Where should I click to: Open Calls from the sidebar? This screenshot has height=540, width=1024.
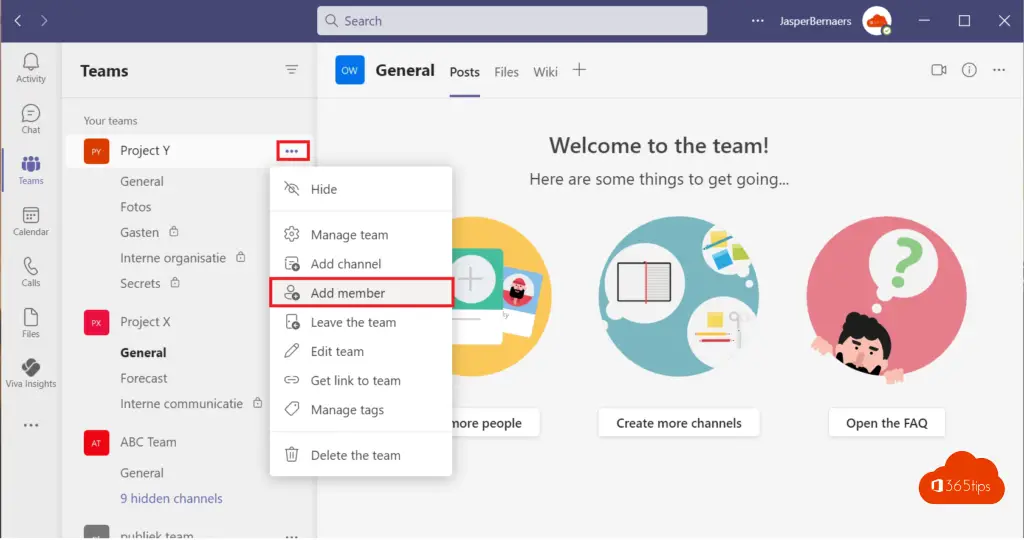pyautogui.click(x=31, y=272)
